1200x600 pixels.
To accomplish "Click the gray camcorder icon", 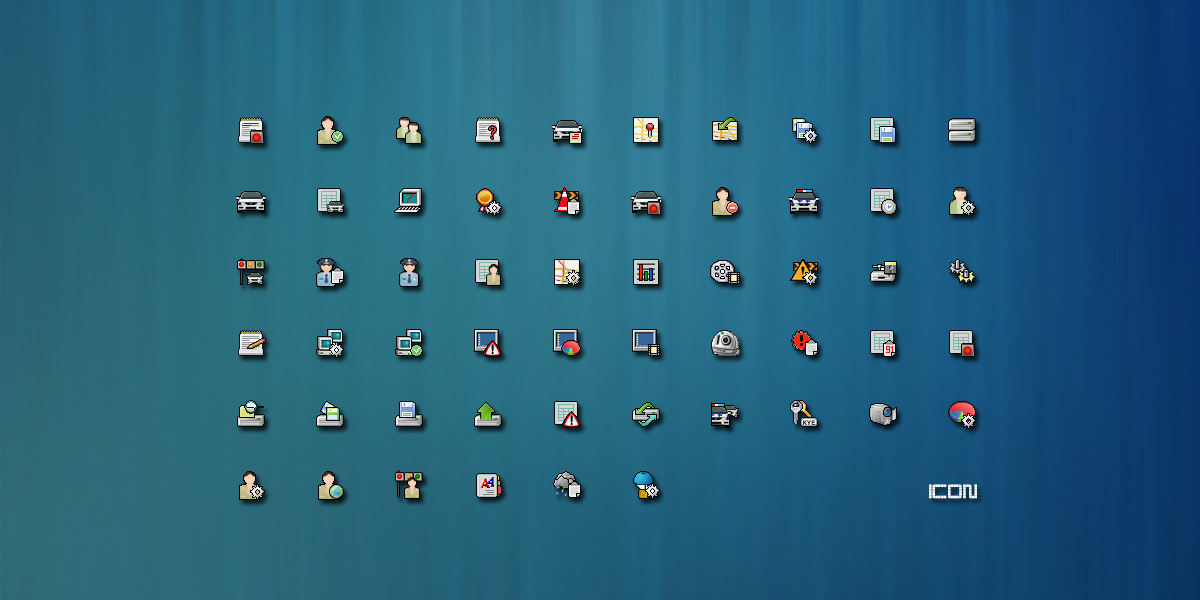I will (x=883, y=414).
